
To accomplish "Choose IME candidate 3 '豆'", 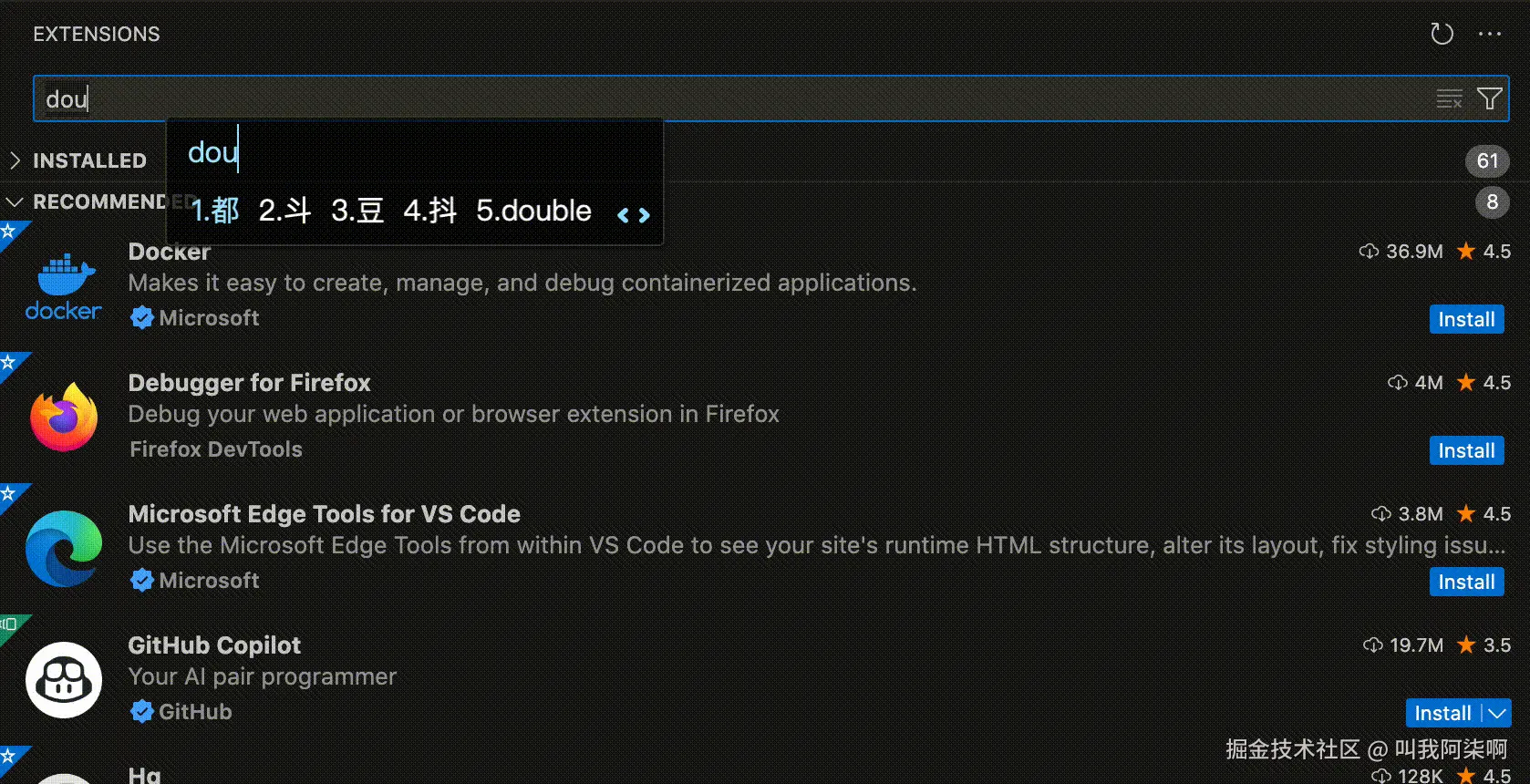I will (357, 211).
